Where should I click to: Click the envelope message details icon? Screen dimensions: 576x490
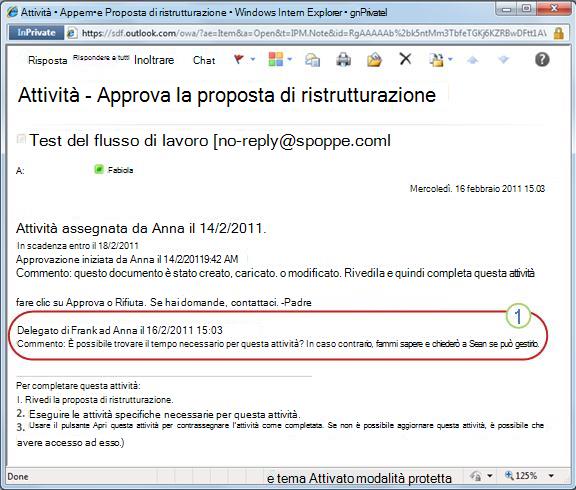313,60
